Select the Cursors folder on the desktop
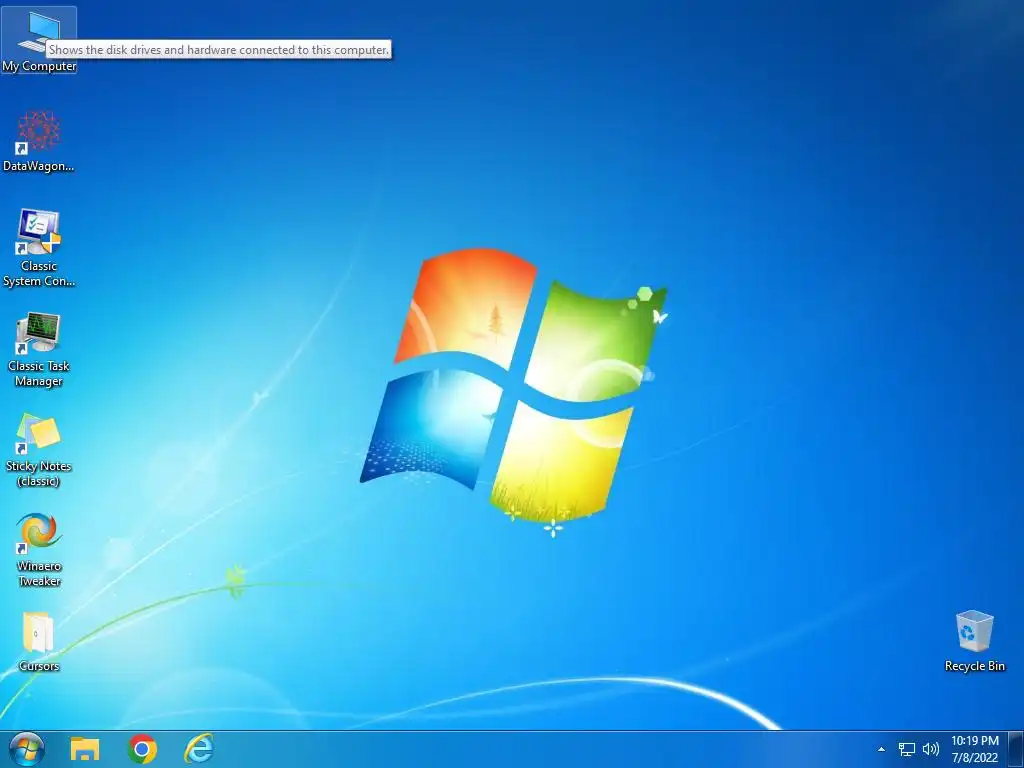The width and height of the screenshot is (1024, 768). click(39, 642)
